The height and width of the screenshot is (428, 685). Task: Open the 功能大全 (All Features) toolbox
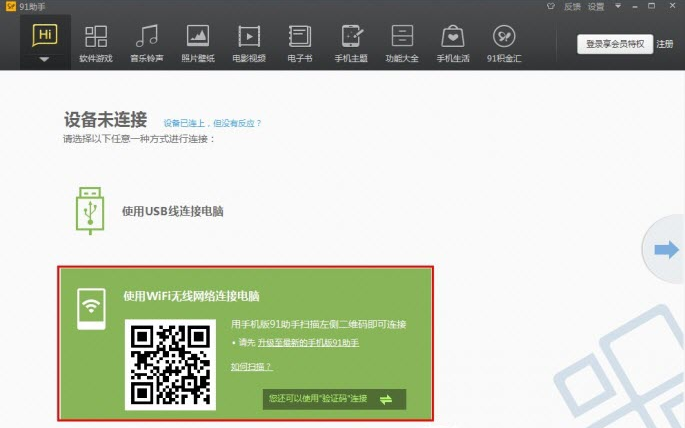[x=402, y=43]
